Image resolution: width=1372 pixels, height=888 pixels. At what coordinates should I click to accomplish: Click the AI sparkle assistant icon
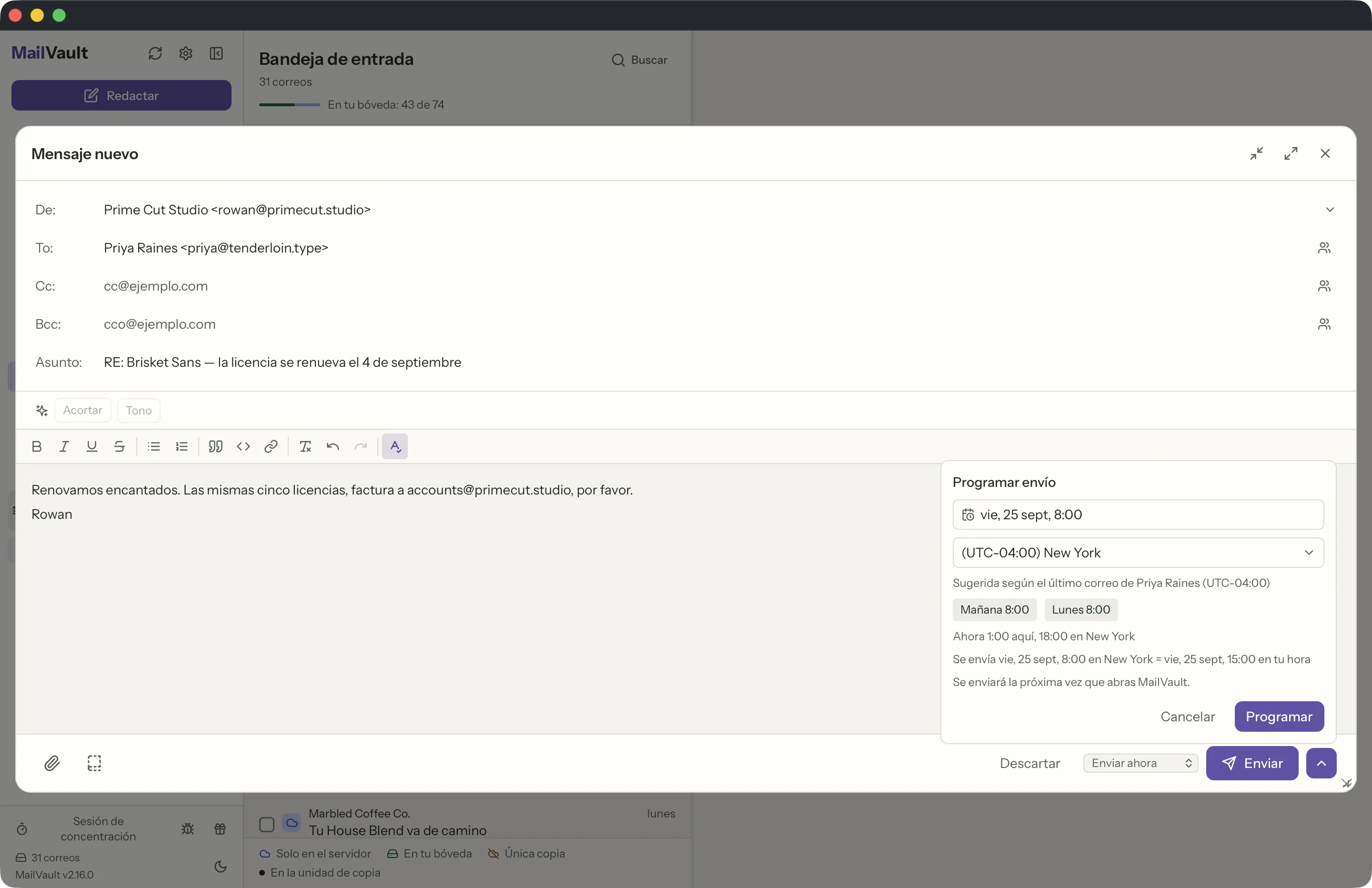coord(41,410)
